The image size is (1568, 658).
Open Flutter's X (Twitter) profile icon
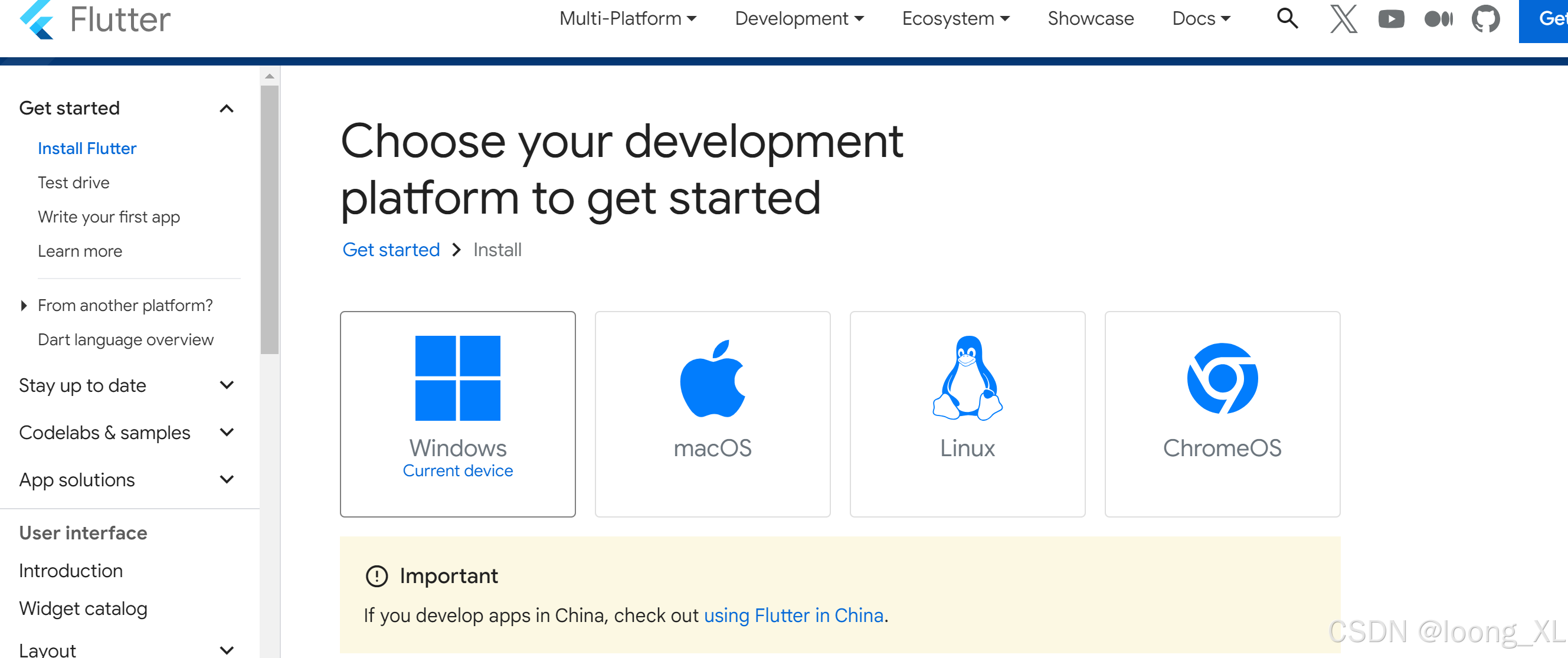point(1343,19)
